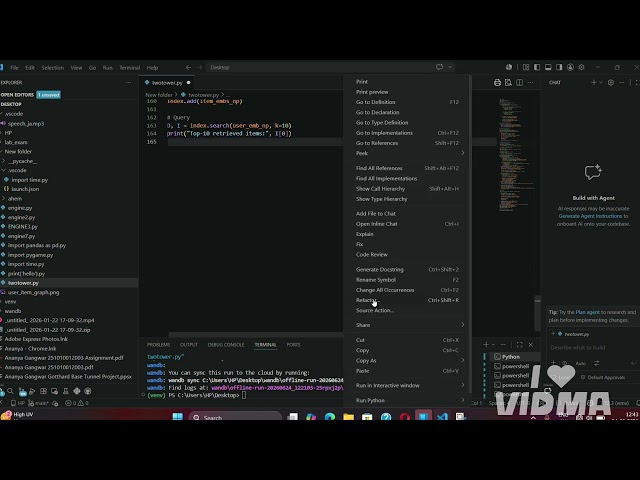Open Customize Layout icon in title bar
Viewport: 640px width, 480px height.
click(526, 67)
